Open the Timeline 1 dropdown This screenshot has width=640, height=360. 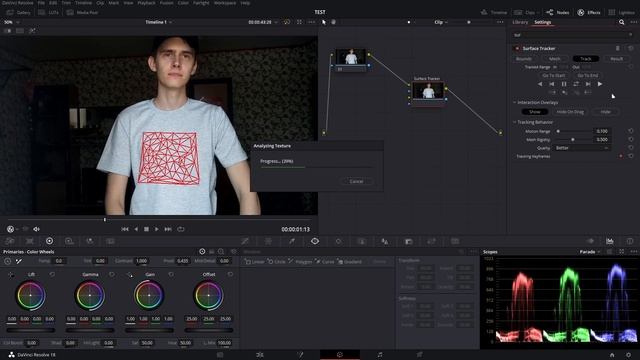[x=158, y=22]
